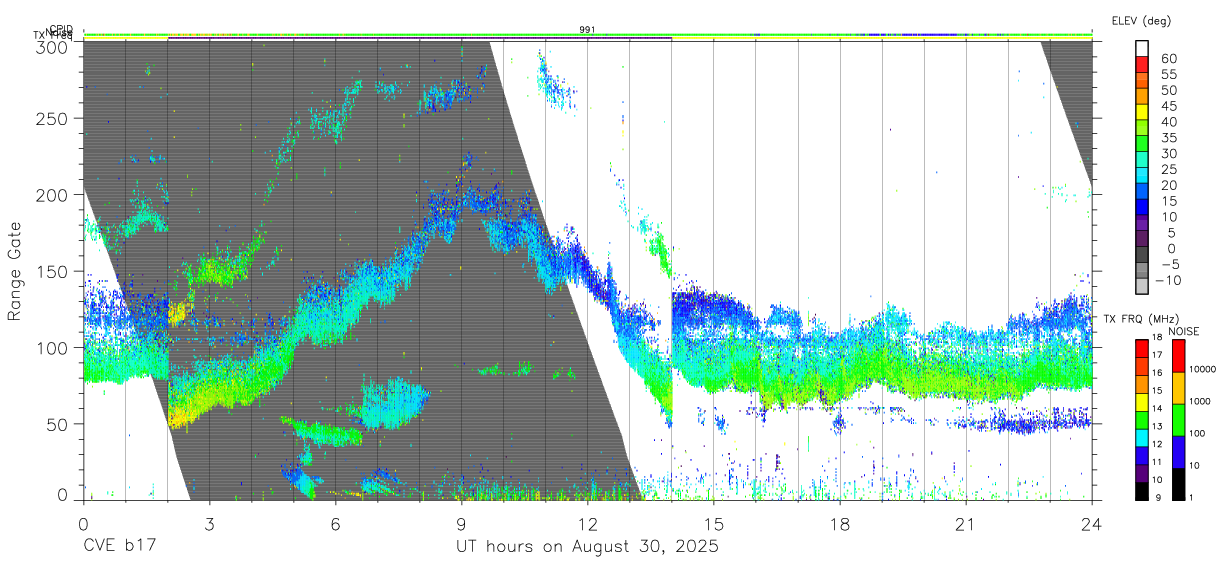Select the green NOISE swatch between 100 and 1000
Screen dimensions: 1228x567
point(1178,419)
